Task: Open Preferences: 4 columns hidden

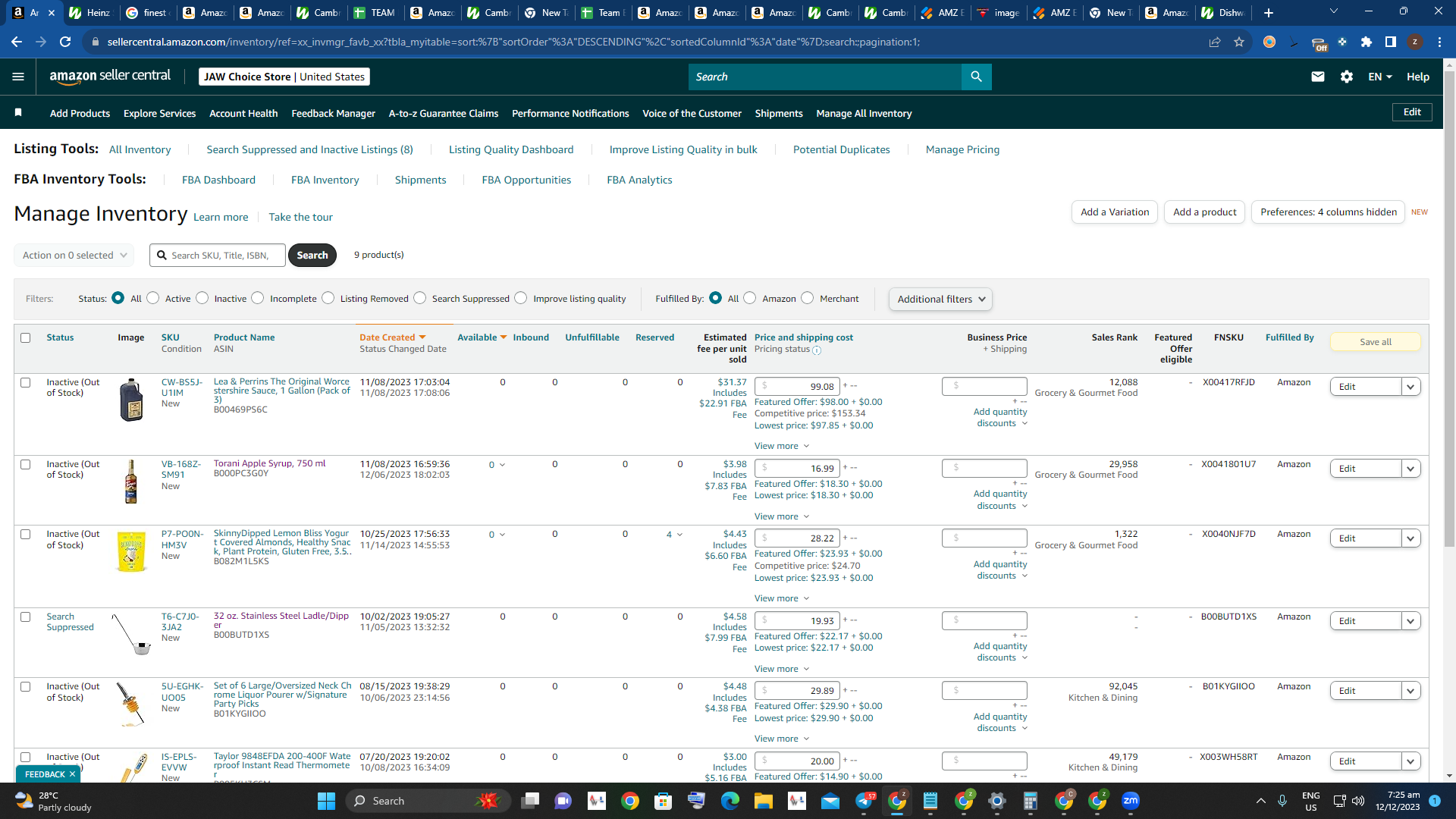Action: [1329, 212]
